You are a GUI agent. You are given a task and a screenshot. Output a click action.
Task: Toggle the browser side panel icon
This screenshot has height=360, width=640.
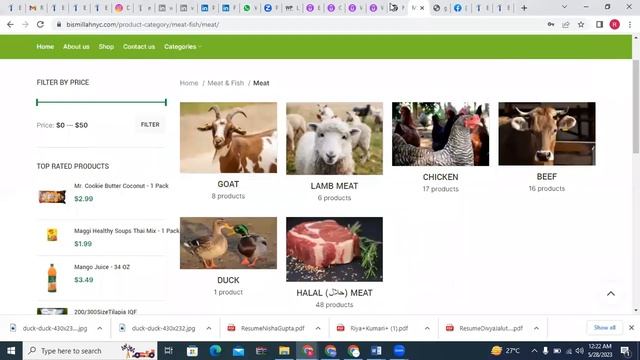pyautogui.click(x=599, y=24)
